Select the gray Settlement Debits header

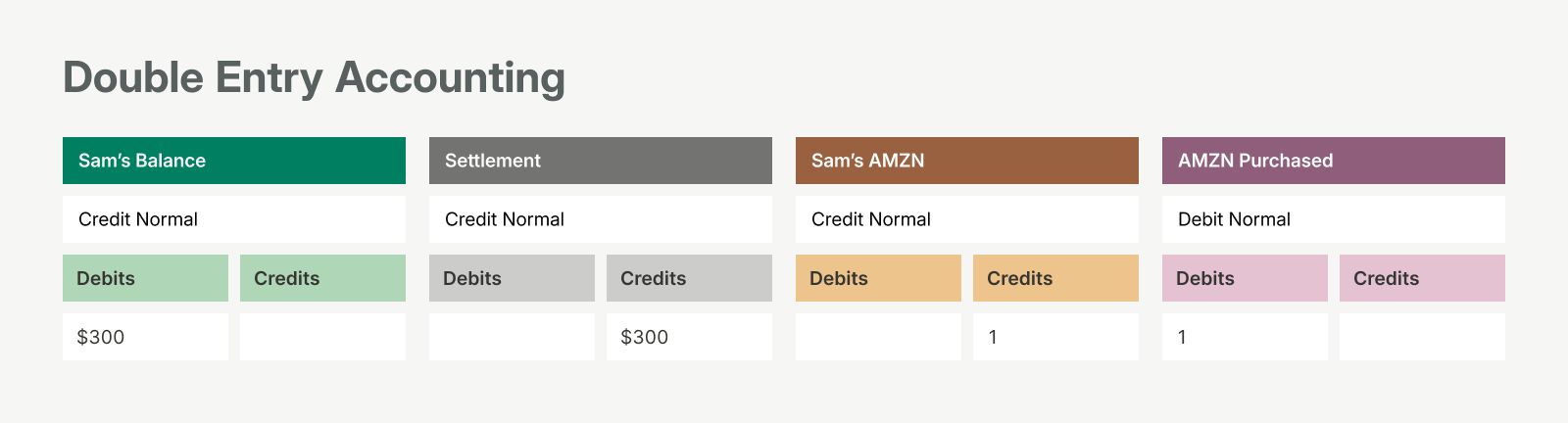tap(512, 278)
